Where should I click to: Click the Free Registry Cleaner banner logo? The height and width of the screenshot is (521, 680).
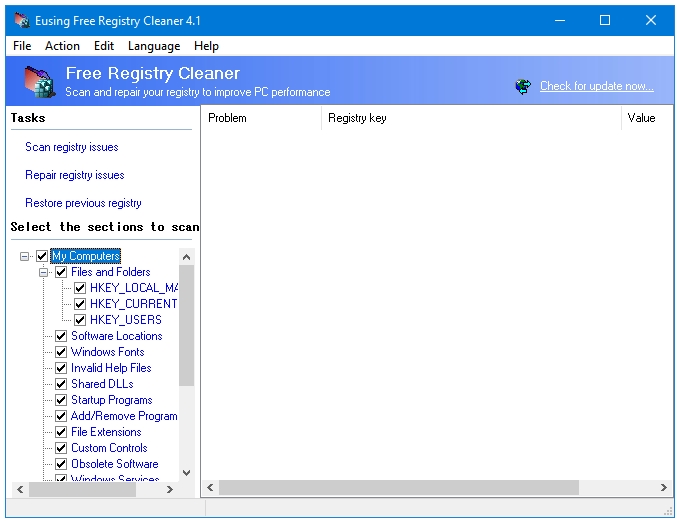click(x=39, y=81)
